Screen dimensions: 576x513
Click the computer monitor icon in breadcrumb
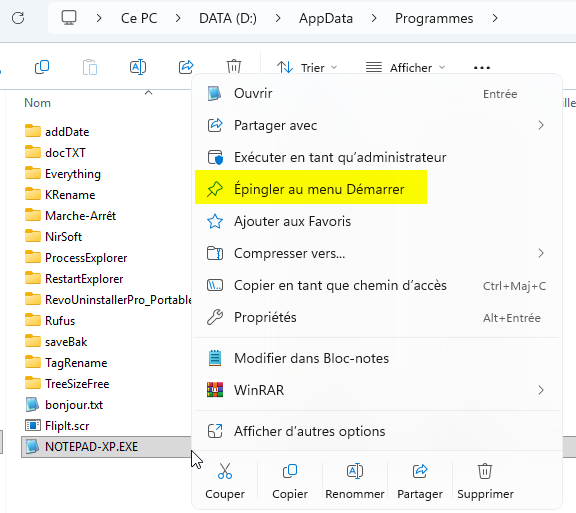coord(69,18)
